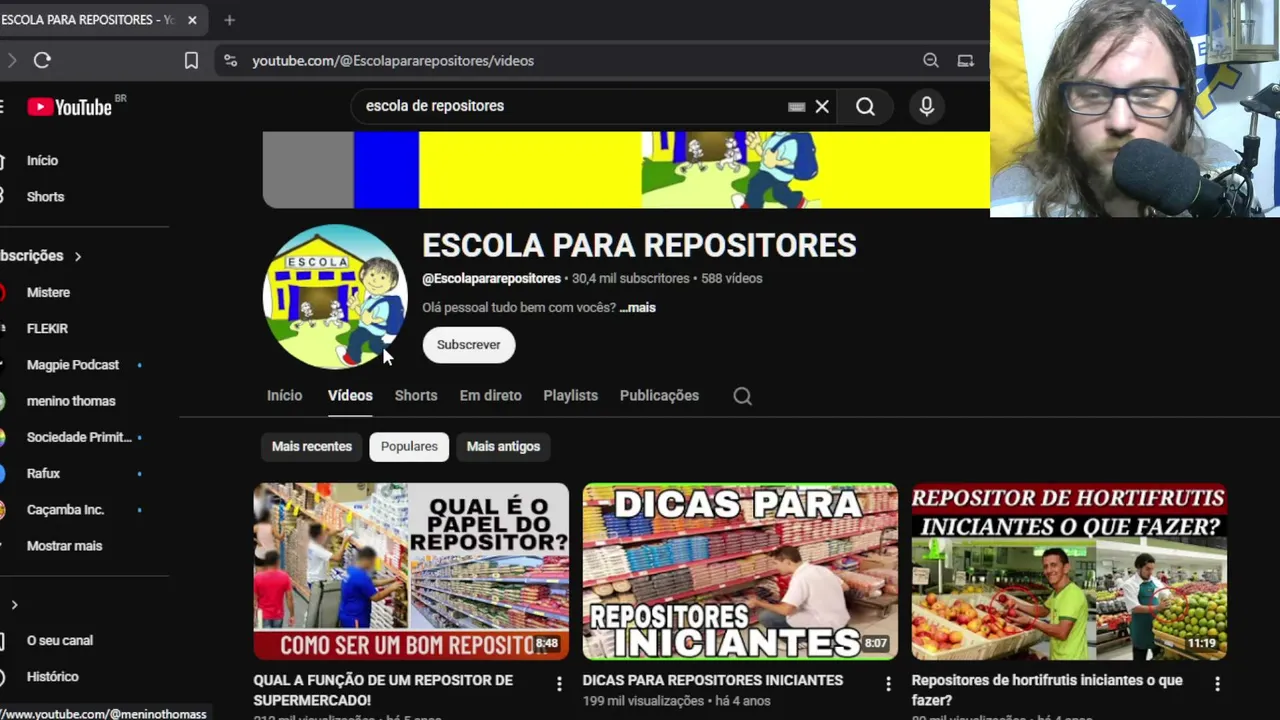
Task: Sort videos by Mais recentes
Action: (x=312, y=447)
